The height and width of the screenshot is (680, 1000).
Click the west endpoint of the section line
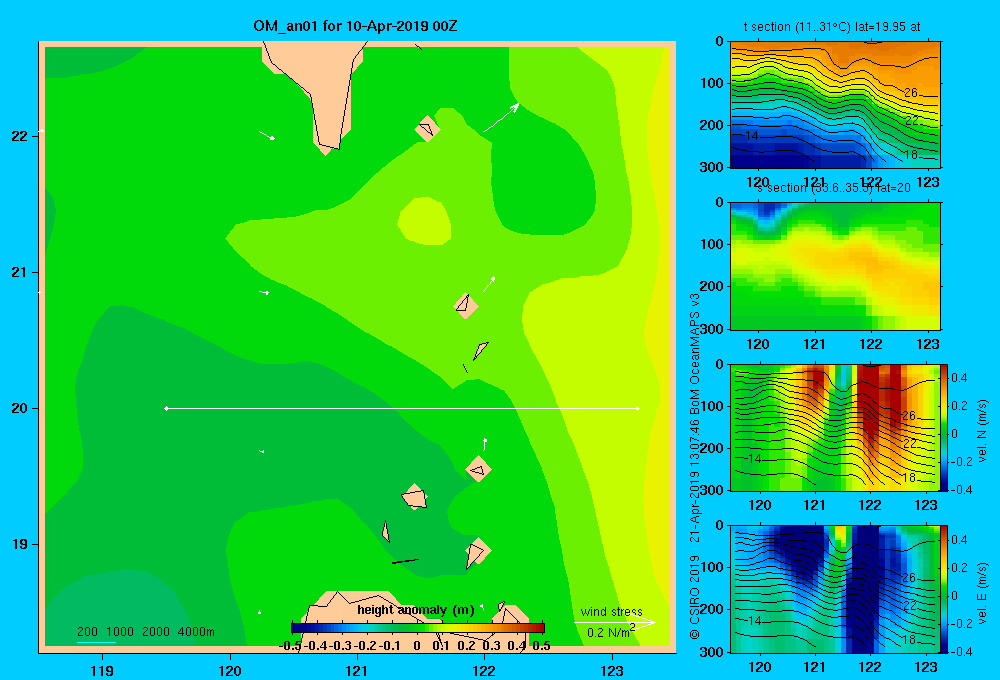pyautogui.click(x=166, y=408)
